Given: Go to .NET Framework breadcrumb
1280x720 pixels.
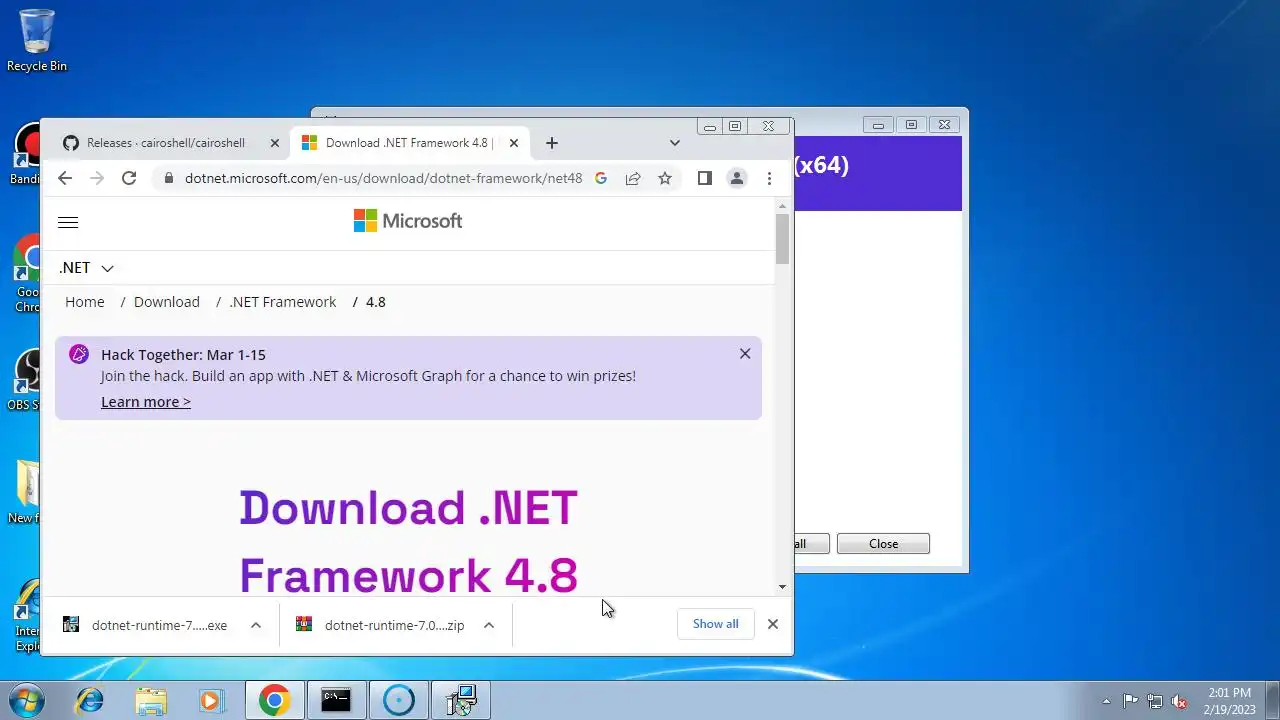Looking at the screenshot, I should point(283,302).
